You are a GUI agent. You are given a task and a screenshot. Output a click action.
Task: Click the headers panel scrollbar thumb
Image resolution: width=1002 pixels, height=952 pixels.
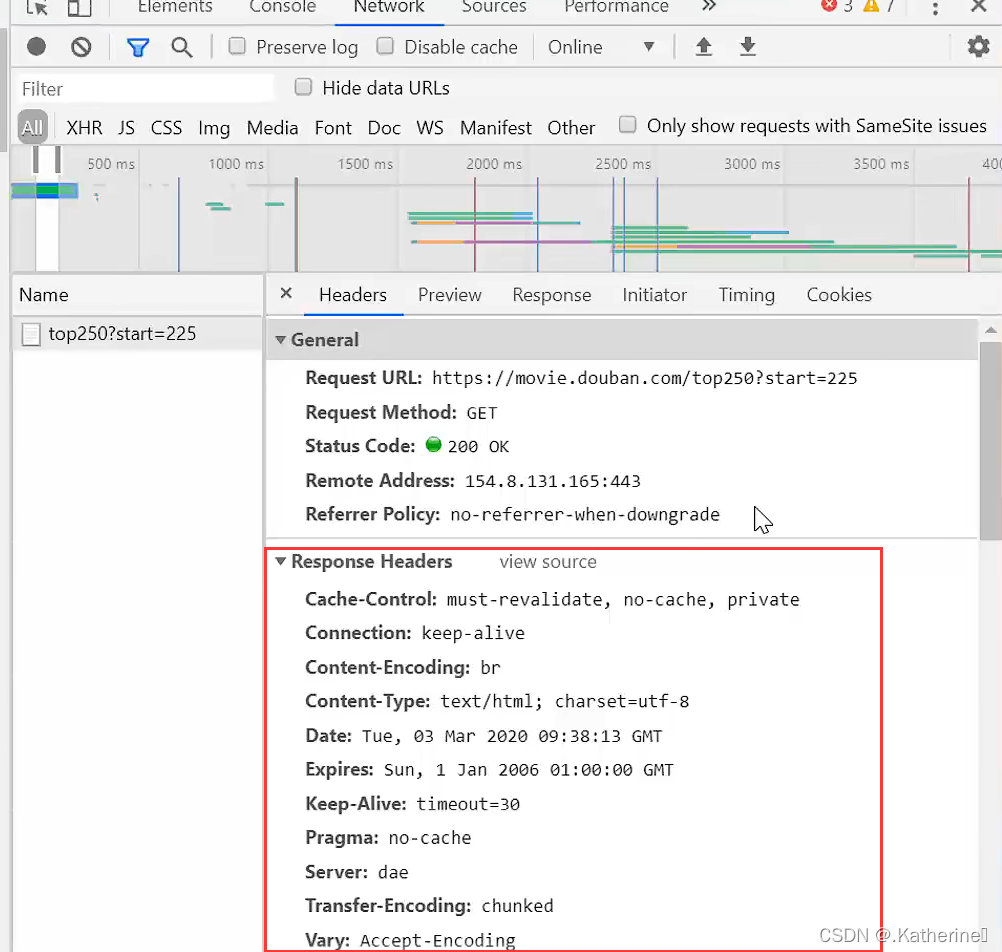click(990, 440)
